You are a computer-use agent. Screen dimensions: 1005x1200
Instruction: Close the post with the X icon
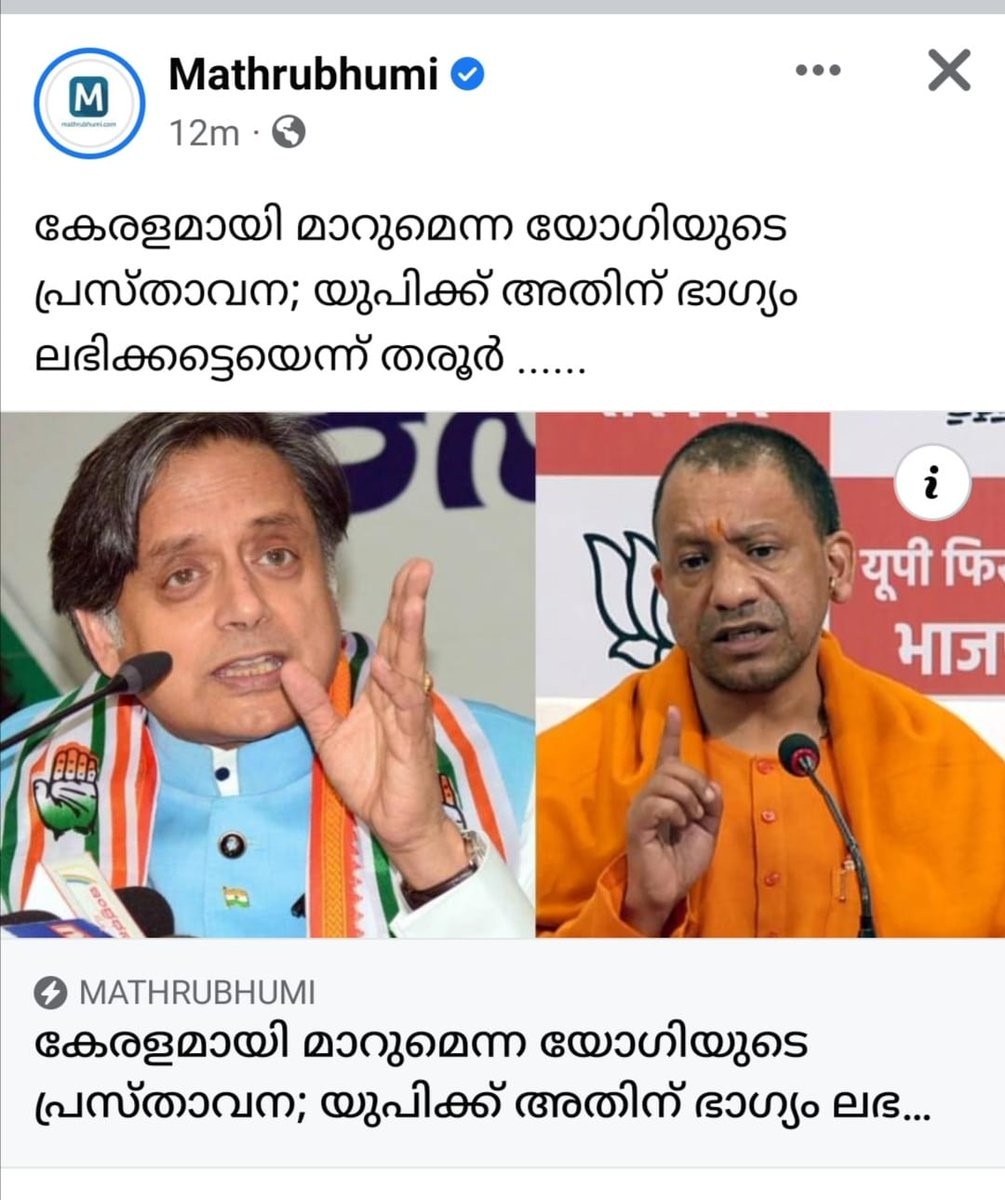[x=949, y=71]
